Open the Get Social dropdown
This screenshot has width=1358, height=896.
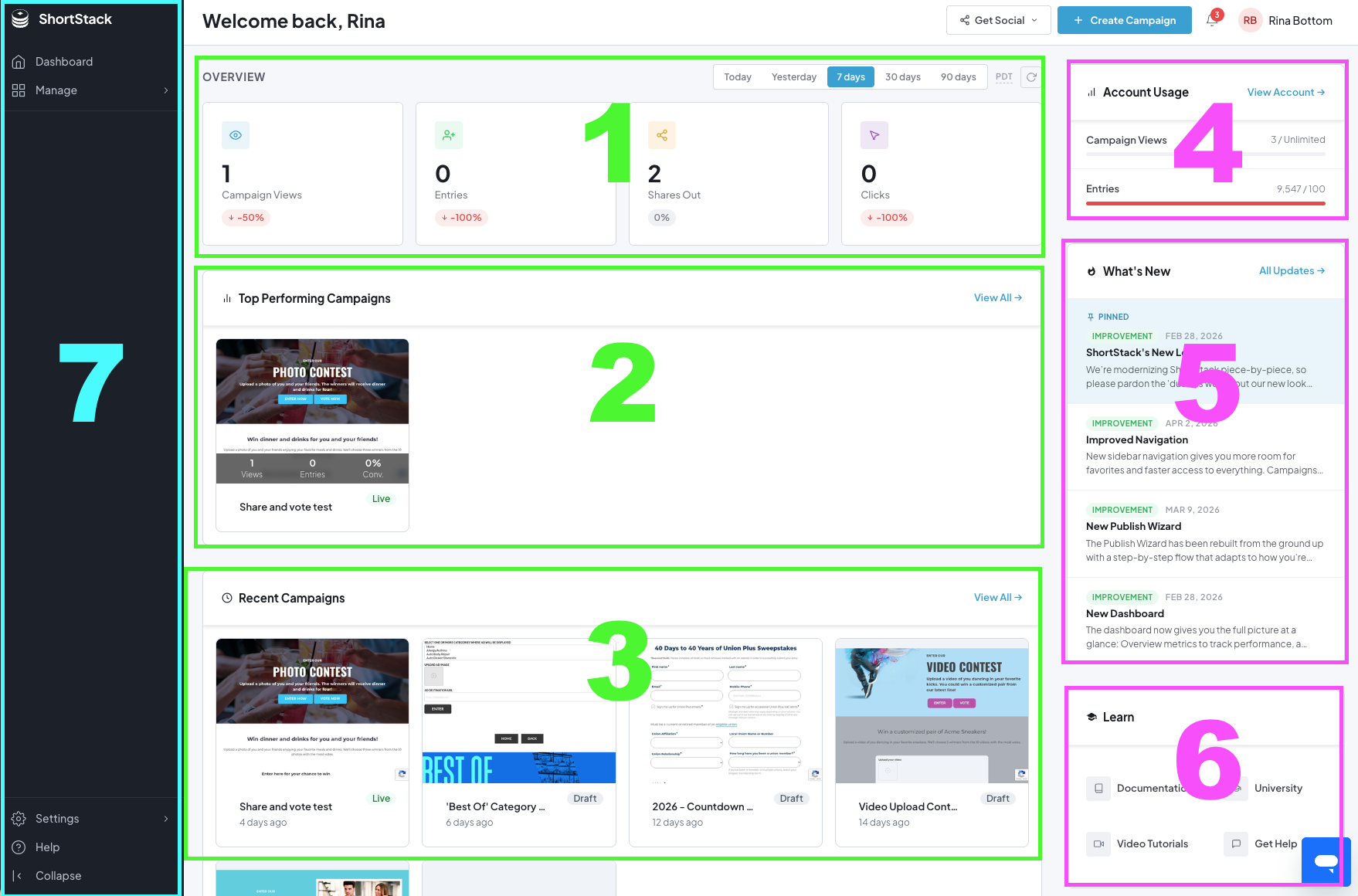click(x=998, y=20)
